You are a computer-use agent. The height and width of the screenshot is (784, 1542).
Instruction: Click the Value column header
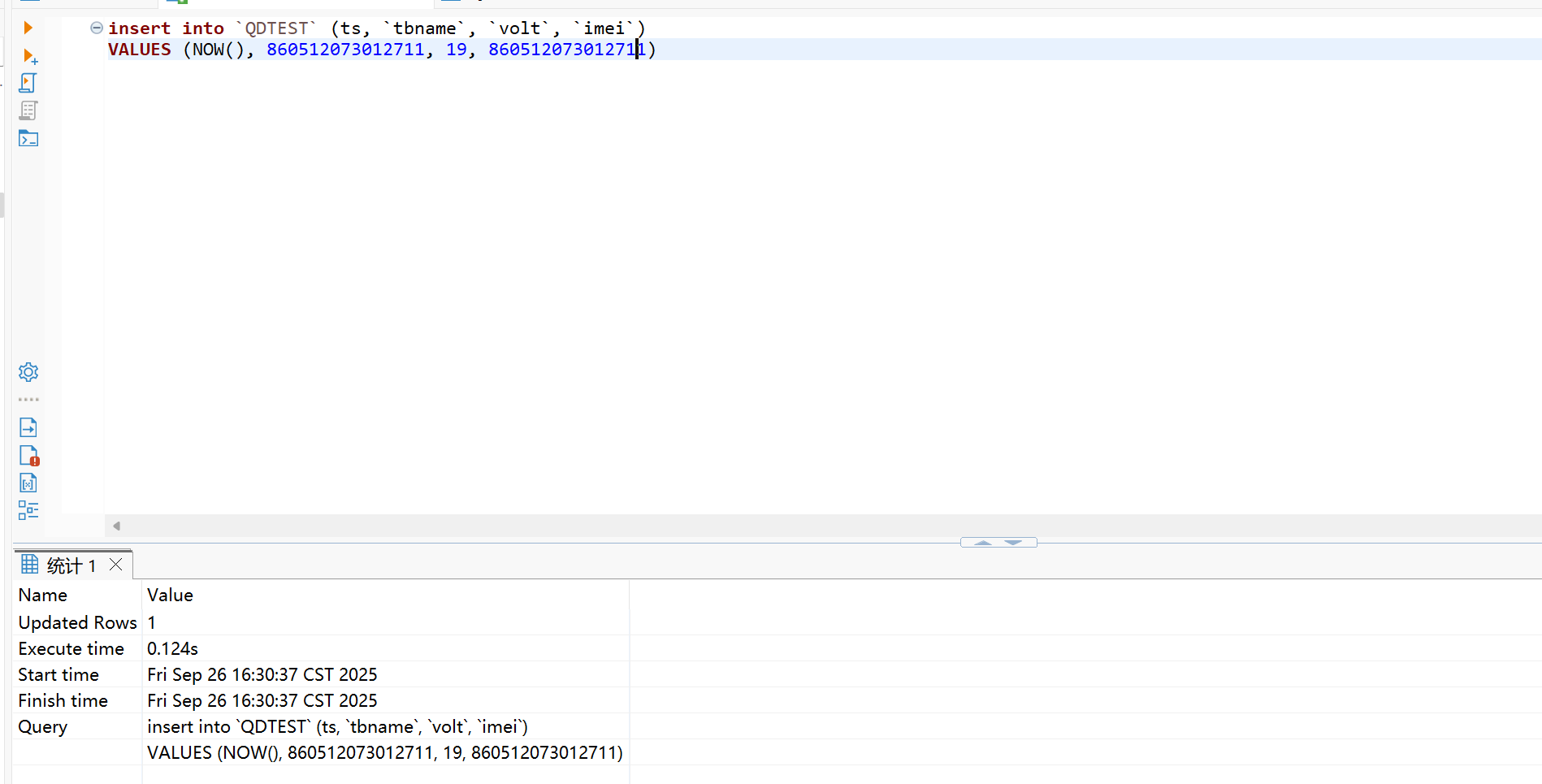click(170, 596)
